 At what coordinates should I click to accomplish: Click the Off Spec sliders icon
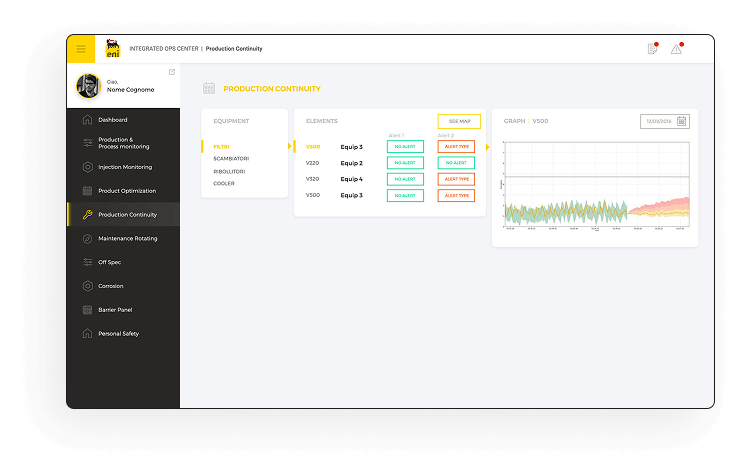point(87,262)
